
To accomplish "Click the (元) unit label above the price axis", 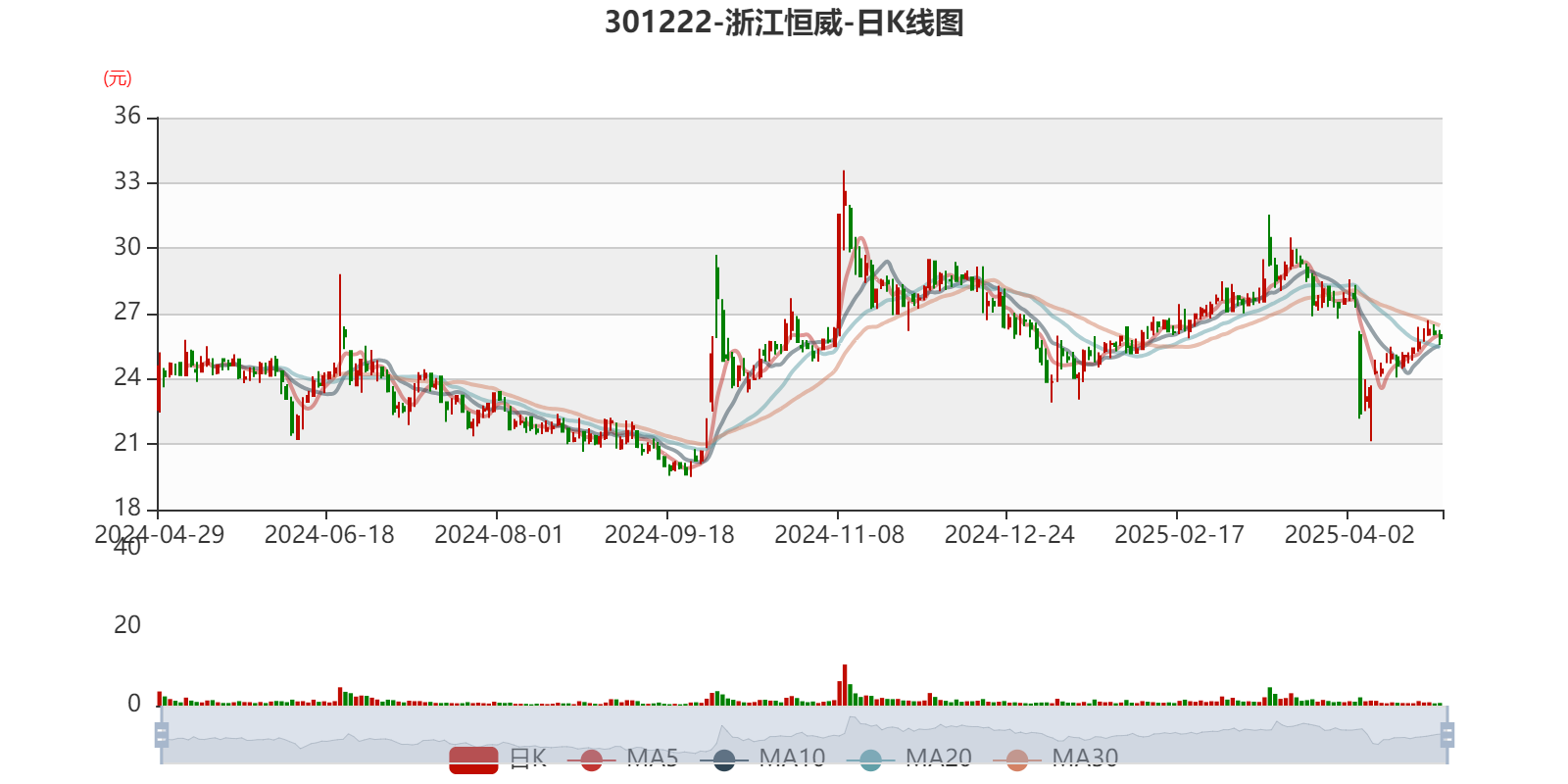I will (118, 78).
